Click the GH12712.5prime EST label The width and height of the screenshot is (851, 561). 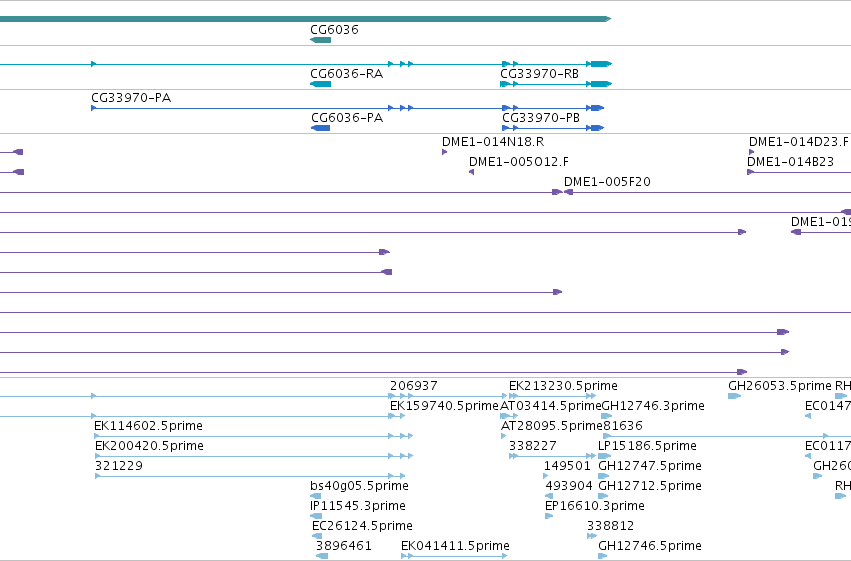coord(650,486)
